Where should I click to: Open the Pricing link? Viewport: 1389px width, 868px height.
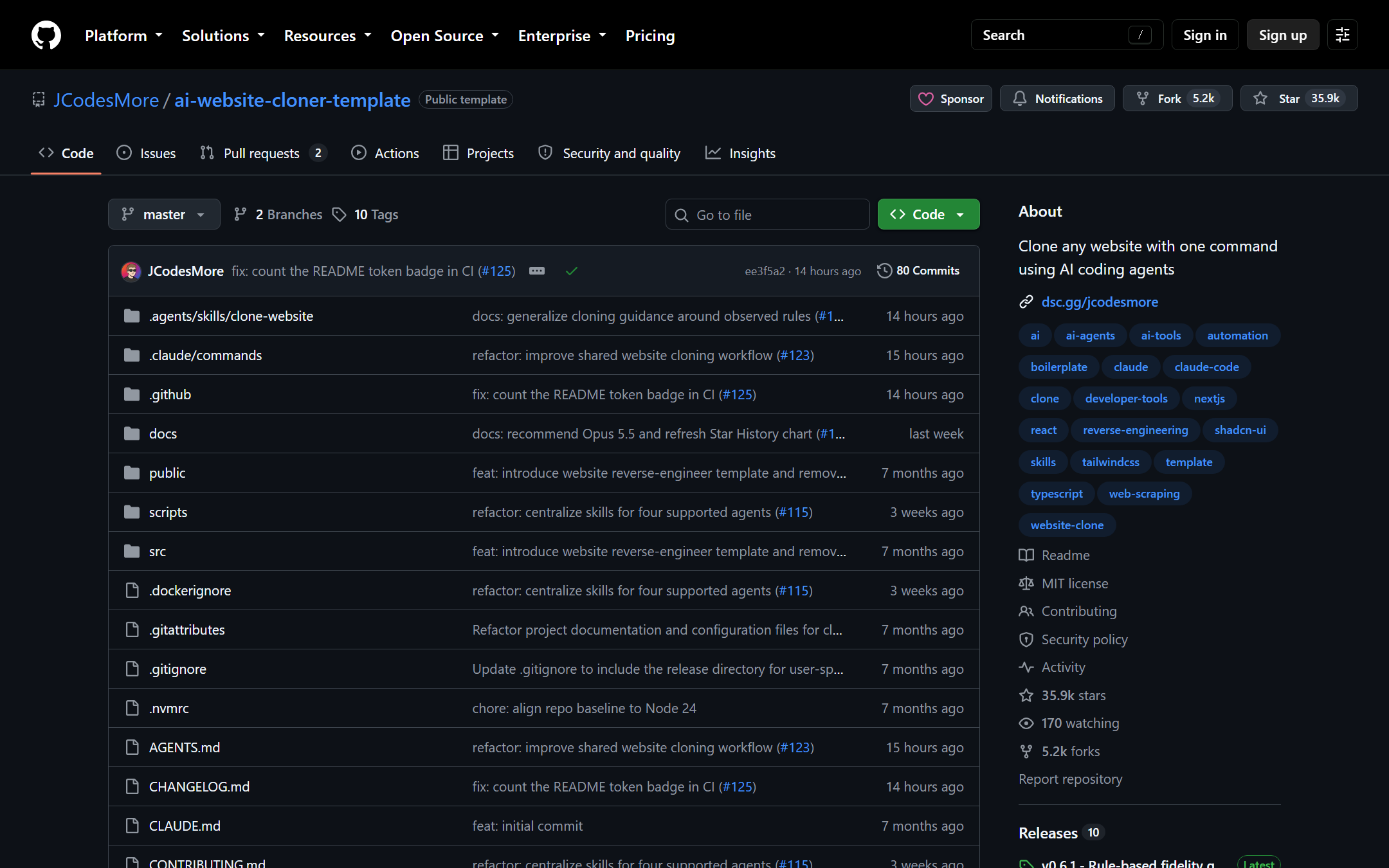[x=650, y=35]
